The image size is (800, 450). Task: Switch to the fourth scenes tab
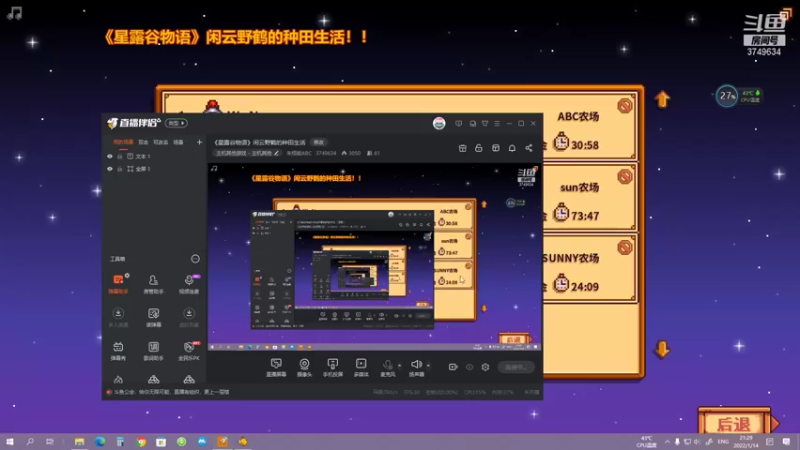[178, 142]
